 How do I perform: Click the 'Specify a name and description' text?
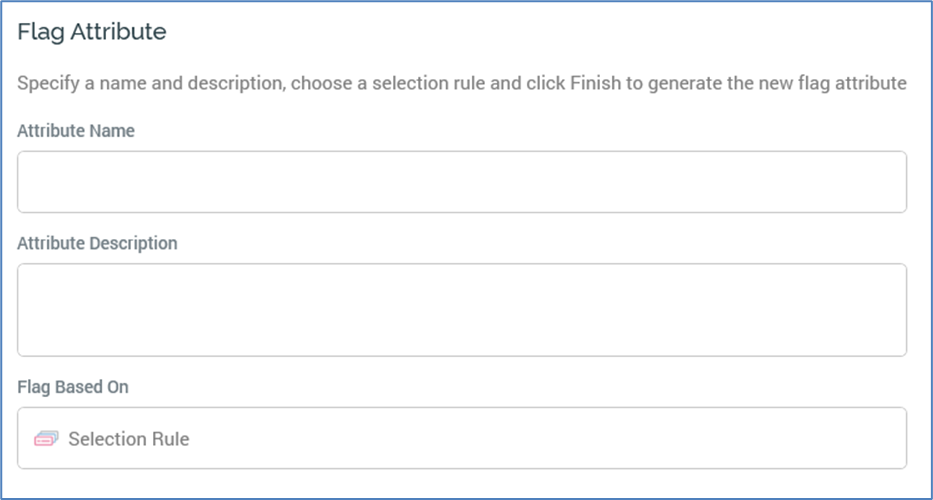pos(150,83)
